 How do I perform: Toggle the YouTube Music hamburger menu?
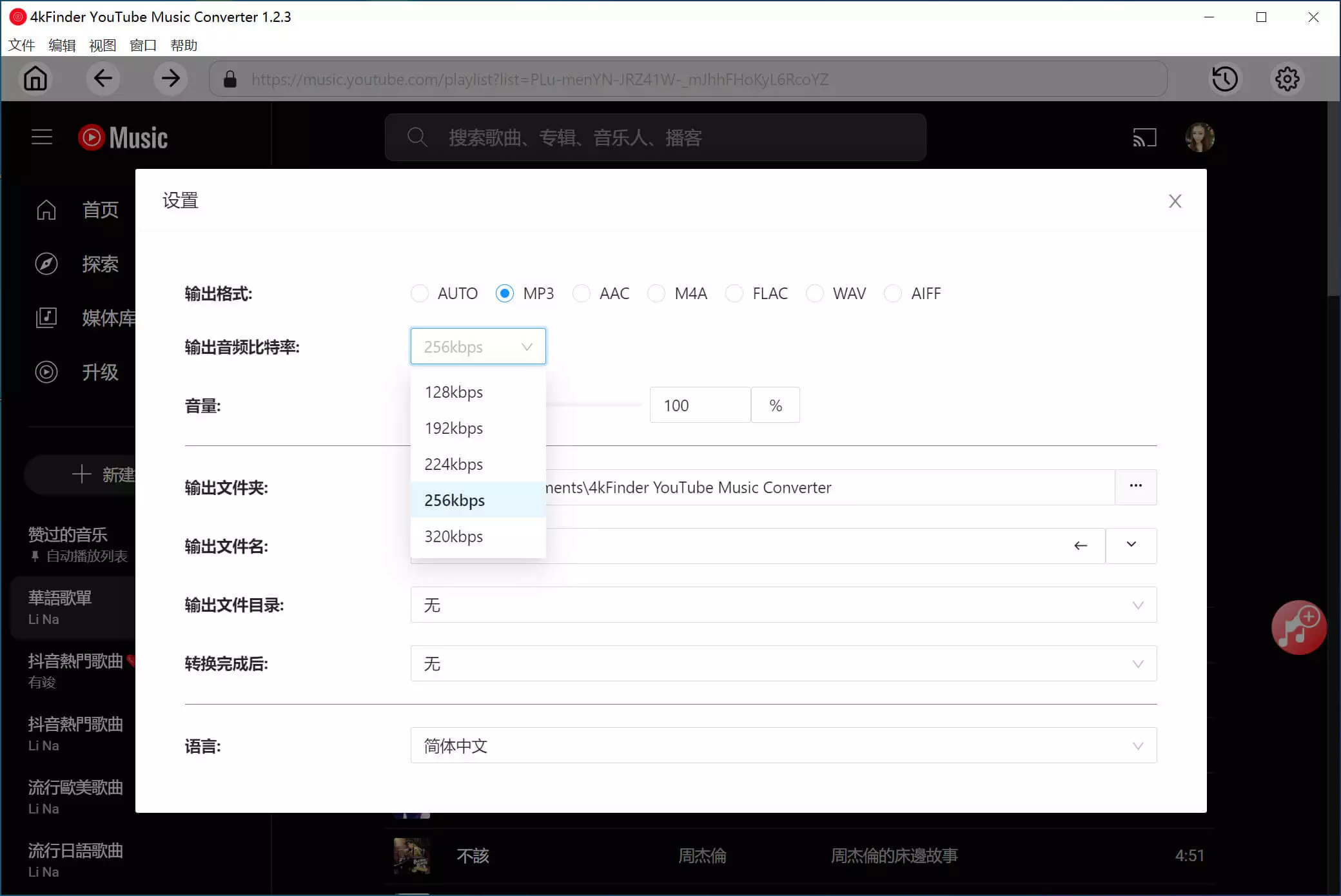(x=42, y=137)
